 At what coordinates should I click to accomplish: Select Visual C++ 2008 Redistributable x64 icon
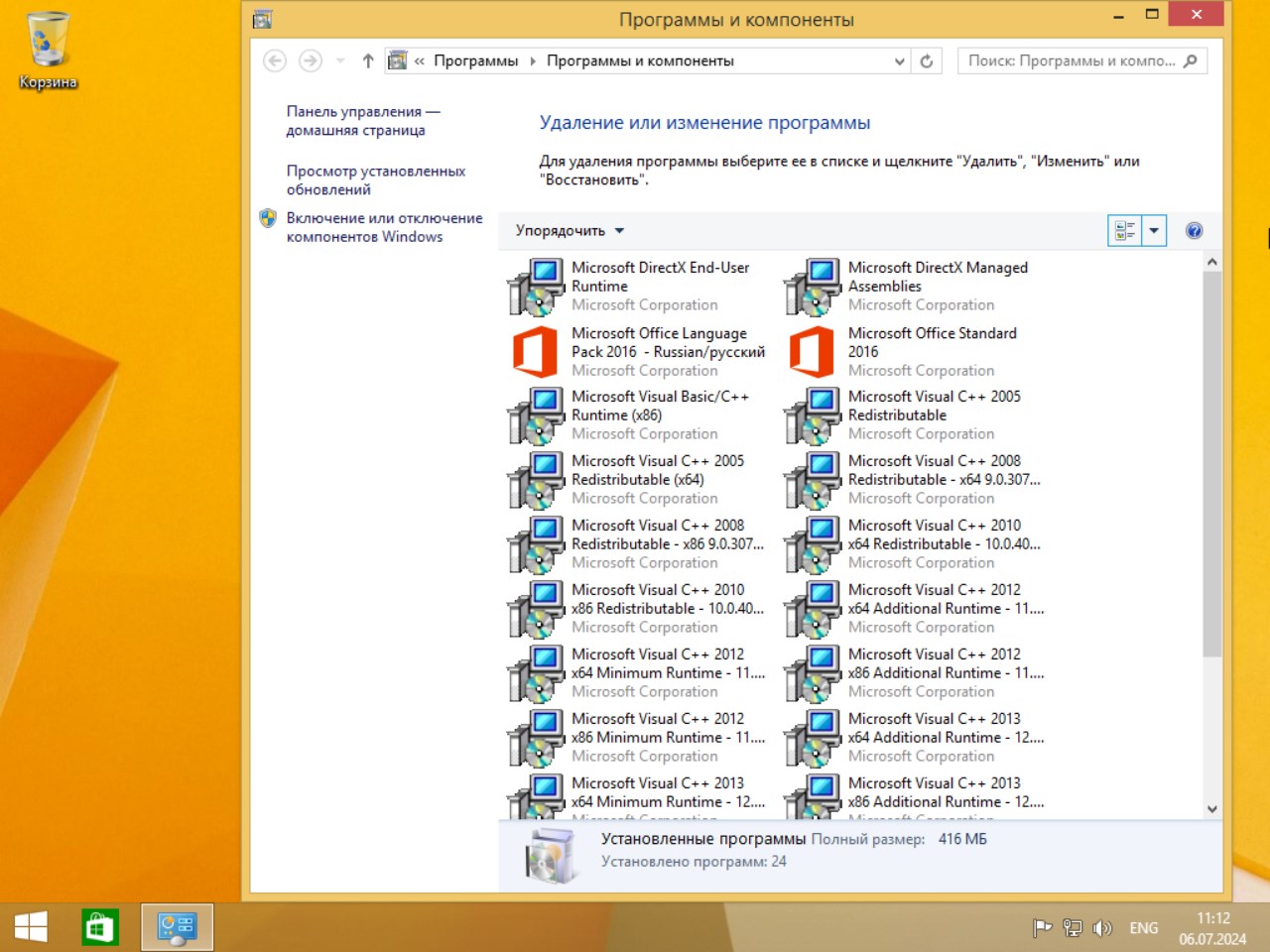813,480
